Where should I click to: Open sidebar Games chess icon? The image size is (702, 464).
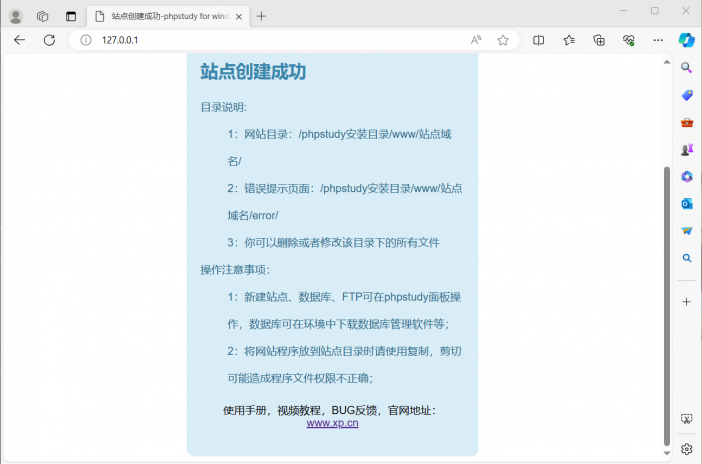point(687,150)
